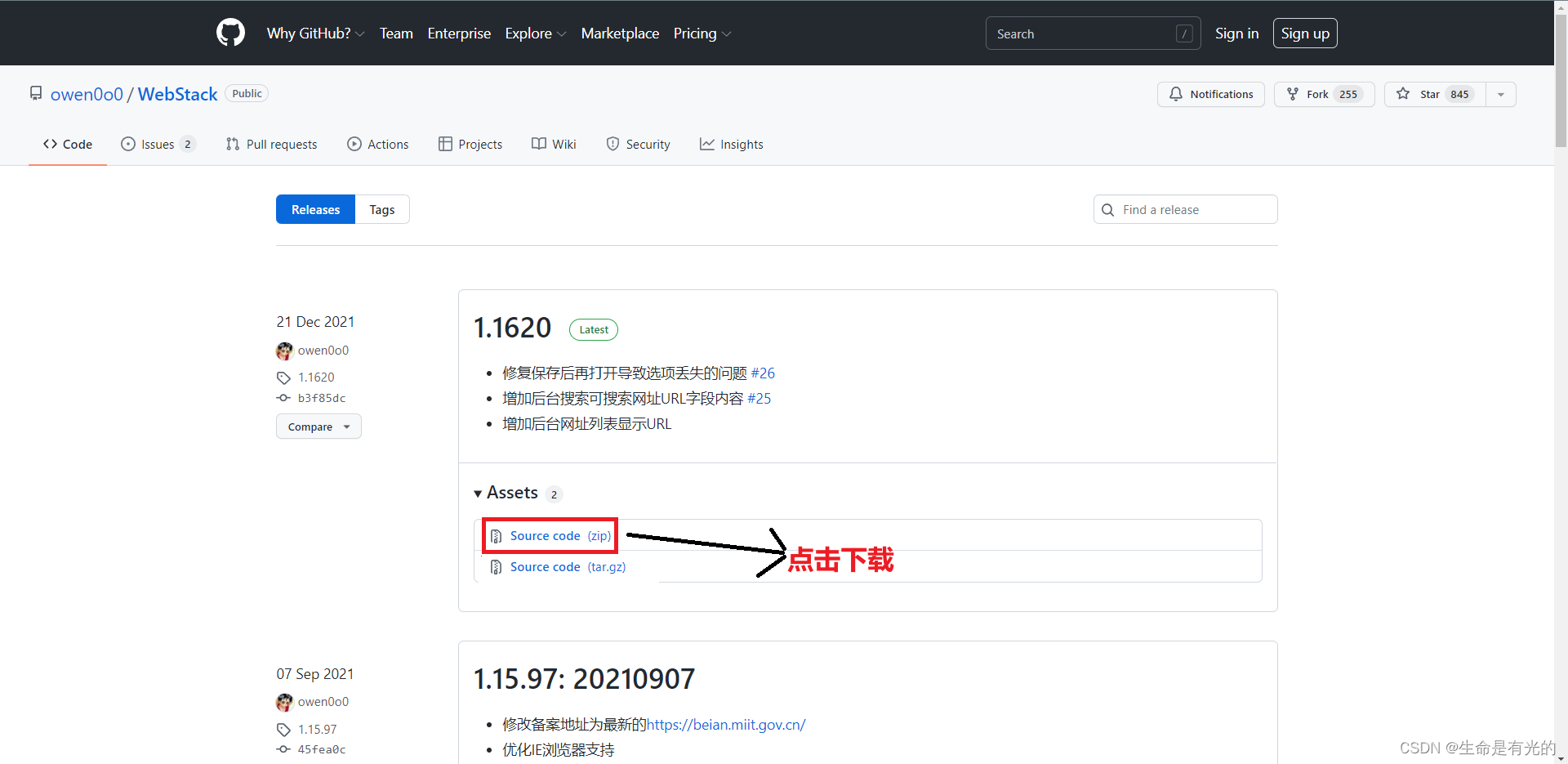The height and width of the screenshot is (764, 1568).
Task: Click the scrollbar down arrow
Action: (x=1561, y=757)
